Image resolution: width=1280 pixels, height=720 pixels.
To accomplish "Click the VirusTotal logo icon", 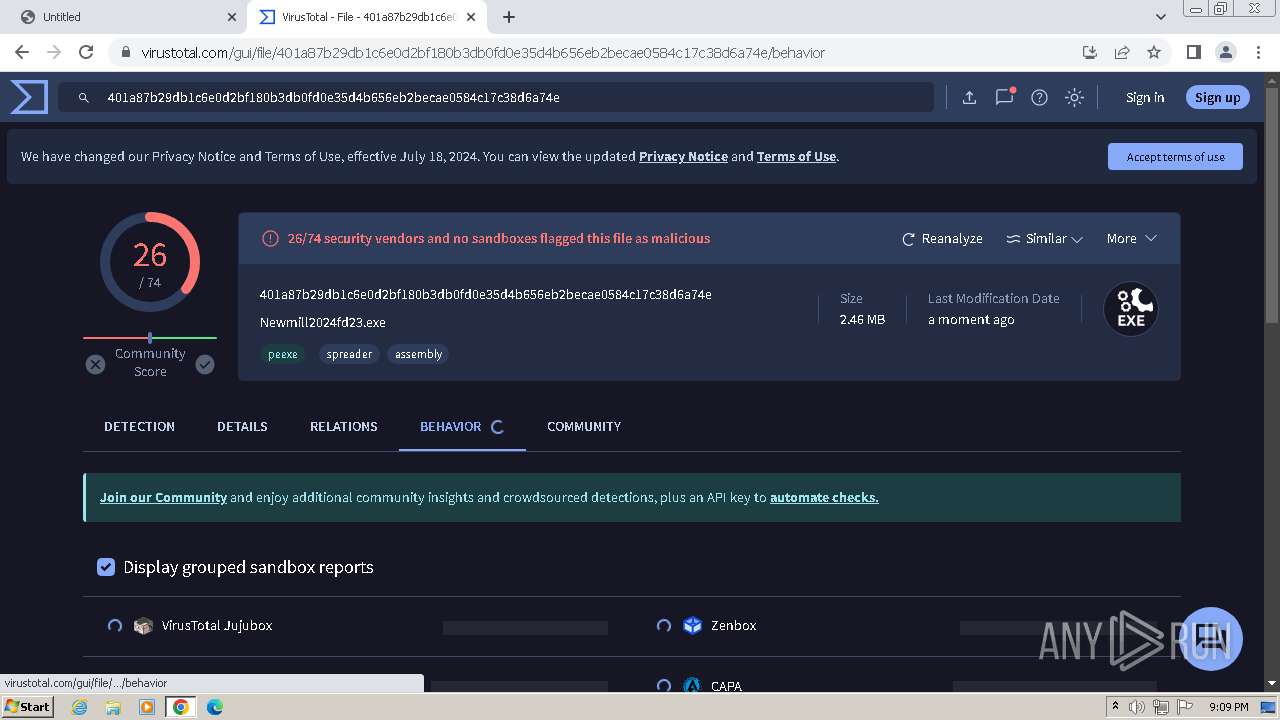I will click(29, 97).
